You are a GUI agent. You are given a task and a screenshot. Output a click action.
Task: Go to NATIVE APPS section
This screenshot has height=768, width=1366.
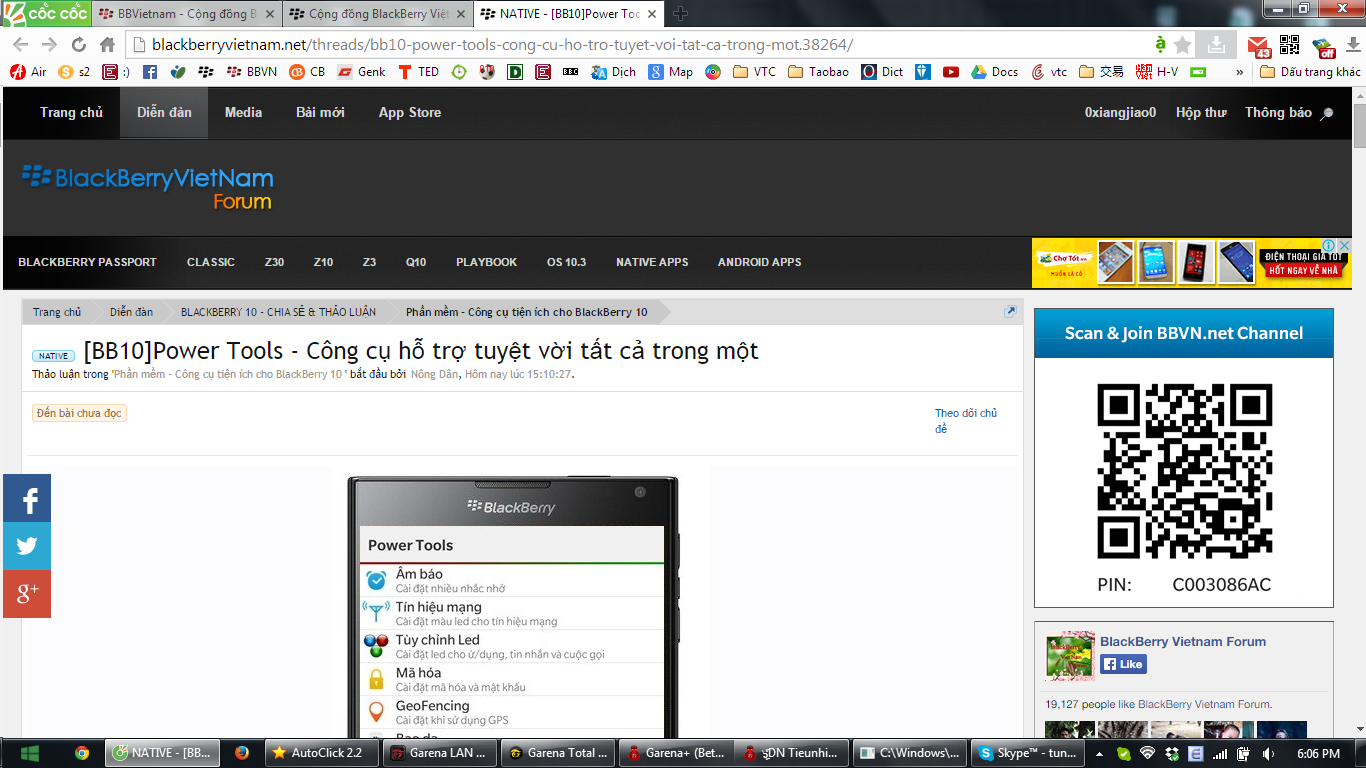(652, 262)
